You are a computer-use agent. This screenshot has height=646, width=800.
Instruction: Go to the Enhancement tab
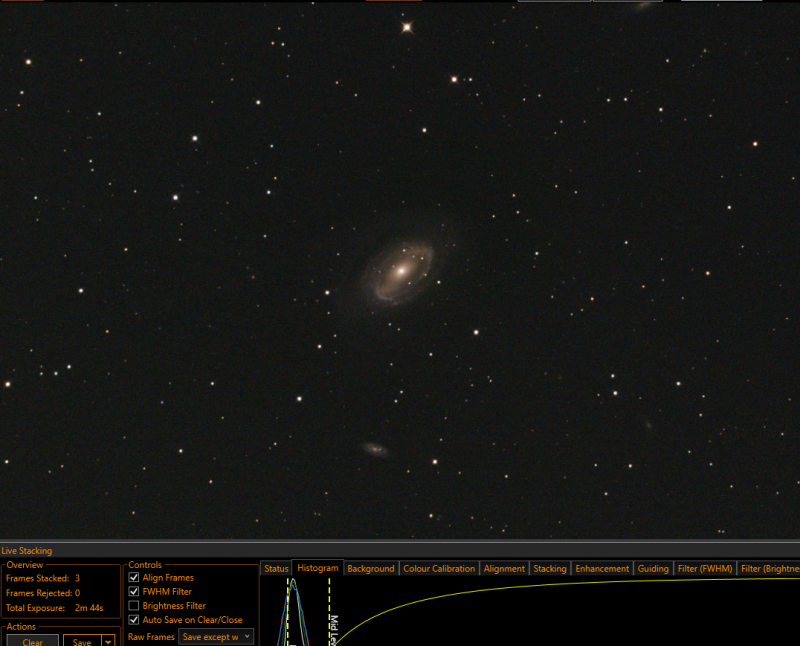[x=602, y=568]
